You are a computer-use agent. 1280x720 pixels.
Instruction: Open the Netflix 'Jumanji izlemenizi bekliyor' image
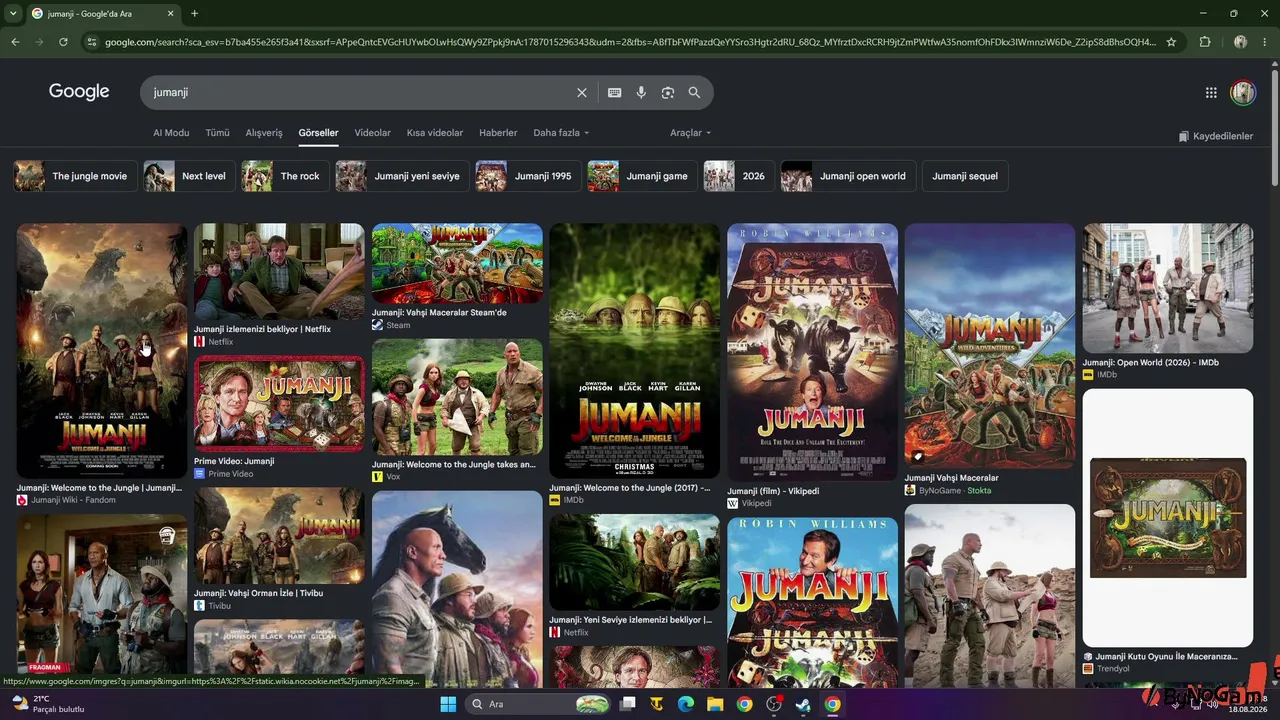(x=279, y=271)
